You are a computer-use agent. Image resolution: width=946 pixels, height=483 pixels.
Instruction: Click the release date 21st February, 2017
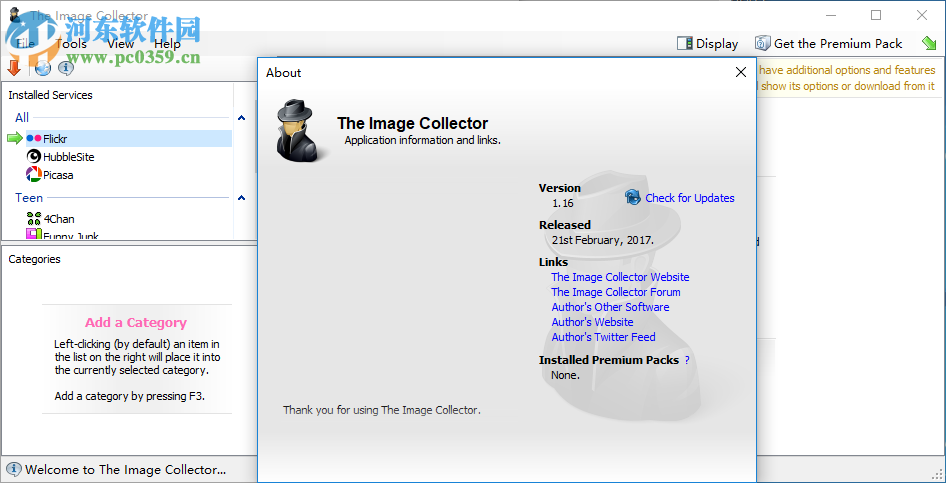click(x=603, y=240)
